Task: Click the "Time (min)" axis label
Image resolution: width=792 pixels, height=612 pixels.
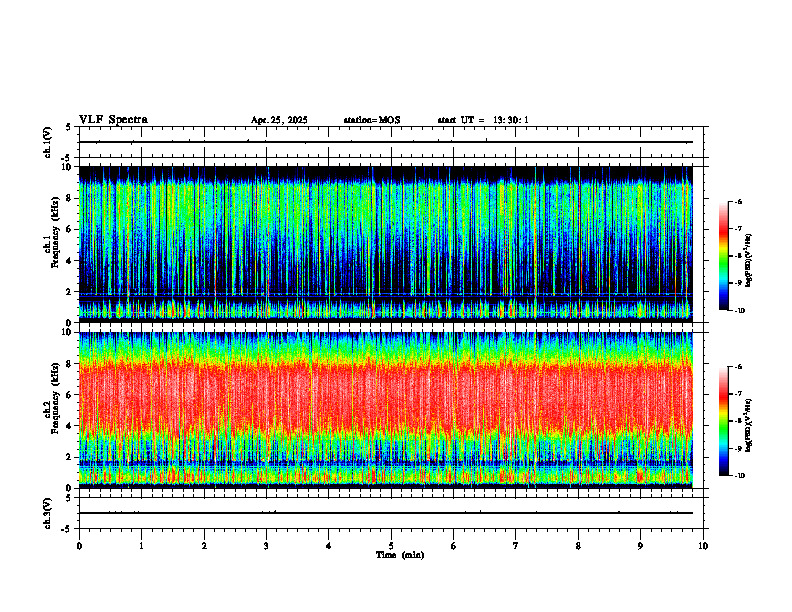Action: click(400, 555)
